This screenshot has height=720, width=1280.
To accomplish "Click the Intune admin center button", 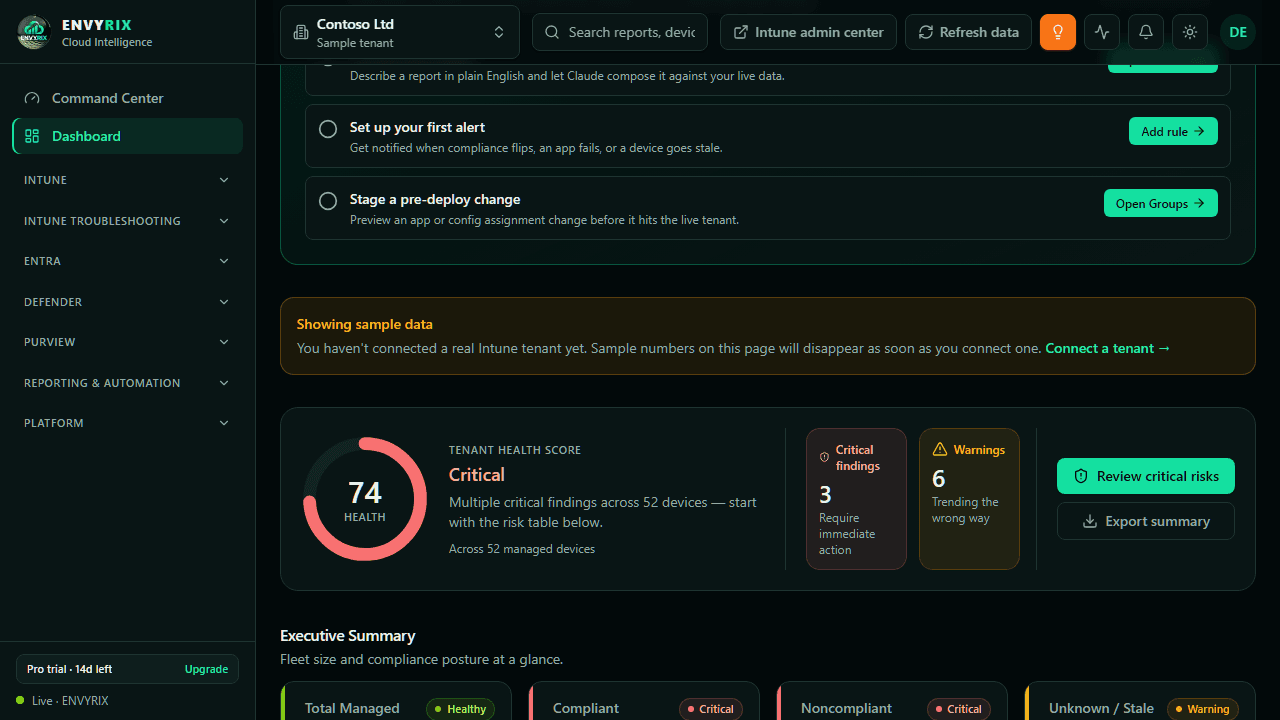I will pyautogui.click(x=809, y=32).
